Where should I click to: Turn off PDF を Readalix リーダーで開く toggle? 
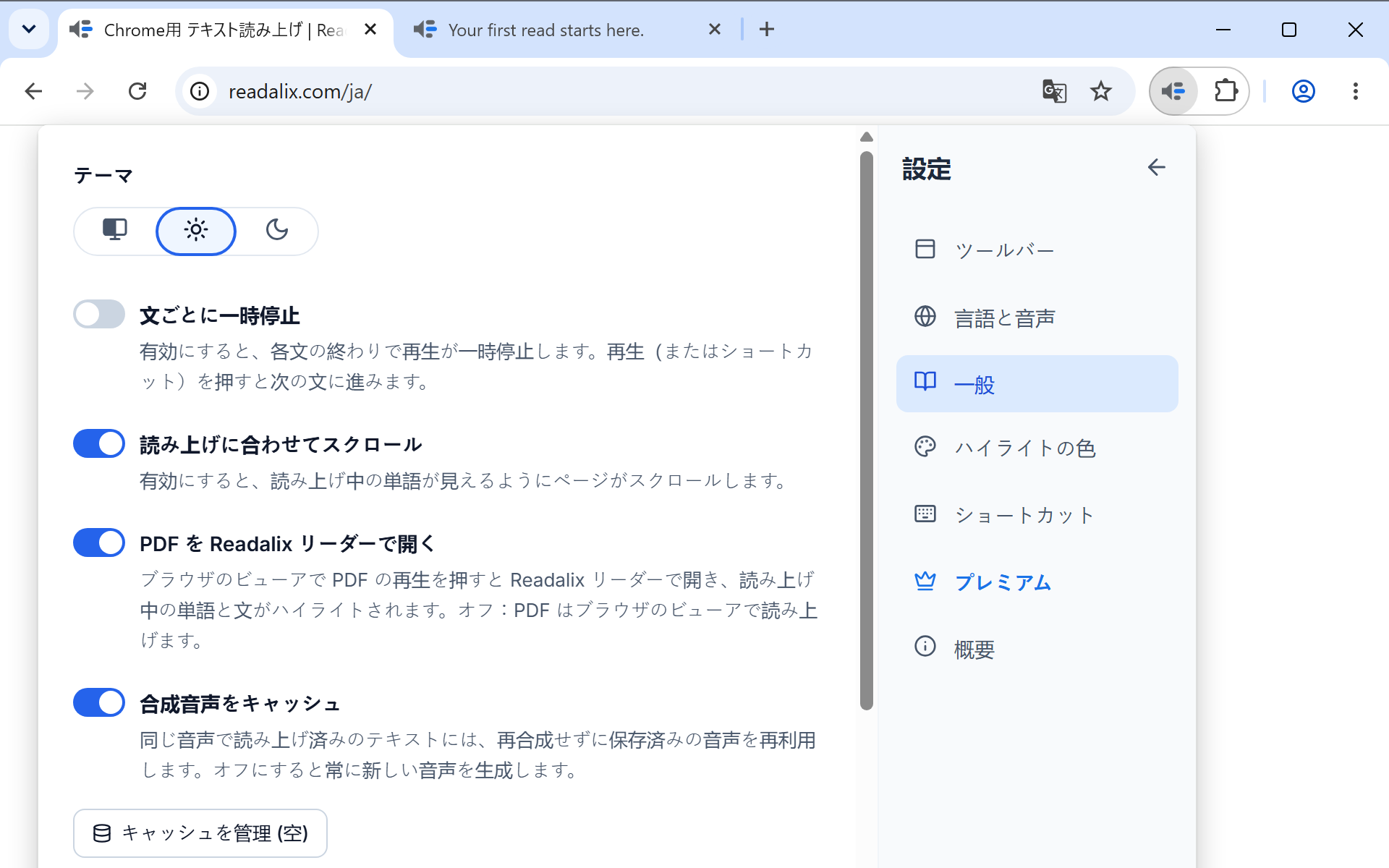tap(99, 542)
